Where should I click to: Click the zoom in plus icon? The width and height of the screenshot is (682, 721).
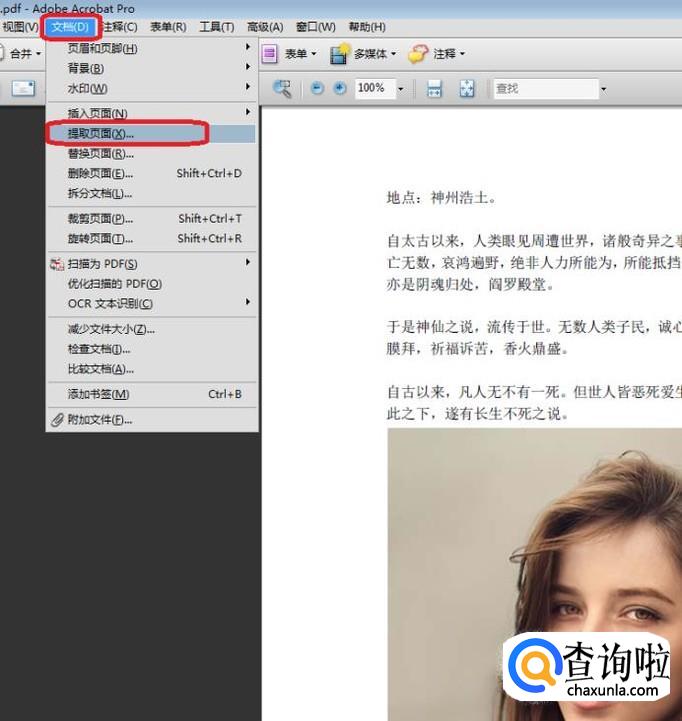tap(339, 89)
